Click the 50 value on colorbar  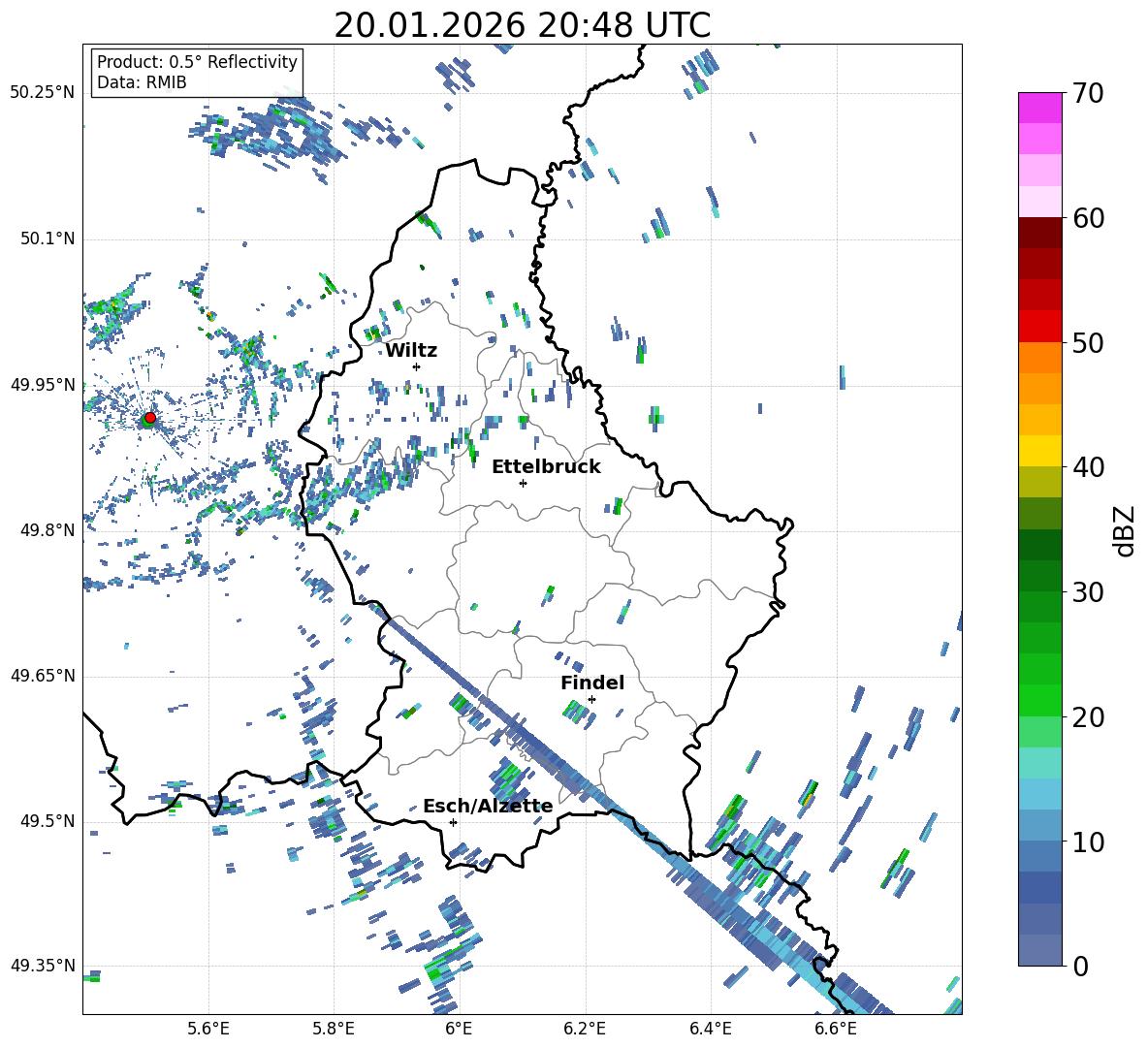[x=1089, y=342]
